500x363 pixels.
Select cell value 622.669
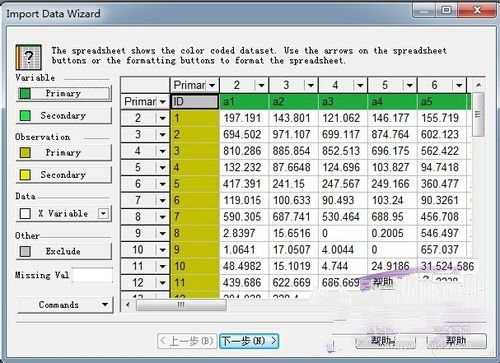point(293,283)
